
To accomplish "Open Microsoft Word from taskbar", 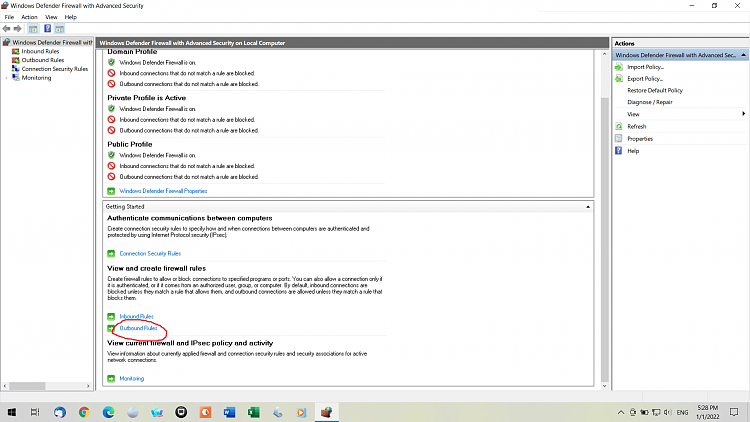I will (x=230, y=412).
